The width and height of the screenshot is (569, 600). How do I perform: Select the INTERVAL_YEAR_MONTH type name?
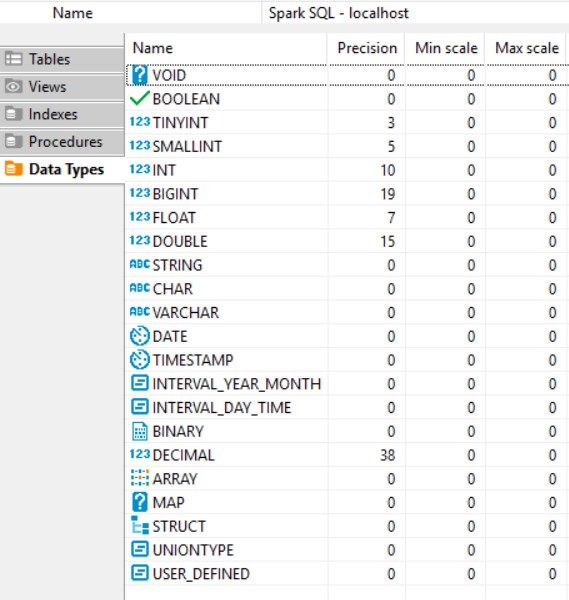[x=236, y=384]
